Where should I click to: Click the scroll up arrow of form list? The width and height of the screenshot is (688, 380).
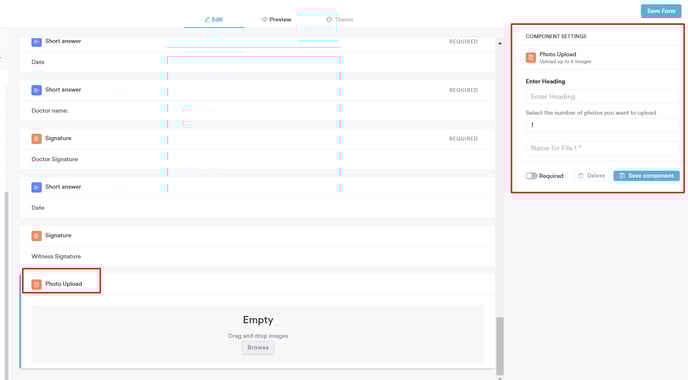(x=500, y=43)
